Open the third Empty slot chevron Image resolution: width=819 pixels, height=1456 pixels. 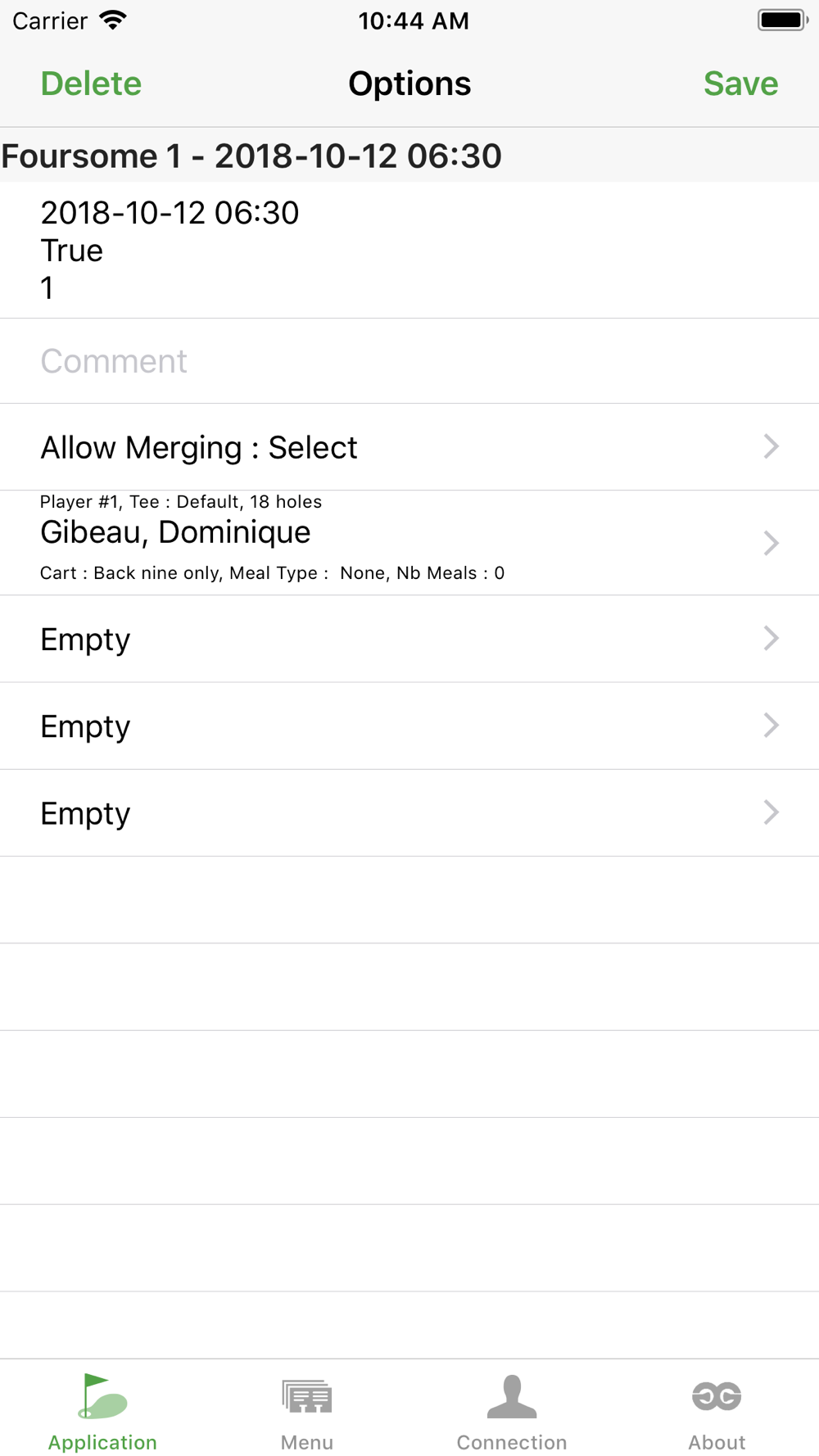pos(771,812)
